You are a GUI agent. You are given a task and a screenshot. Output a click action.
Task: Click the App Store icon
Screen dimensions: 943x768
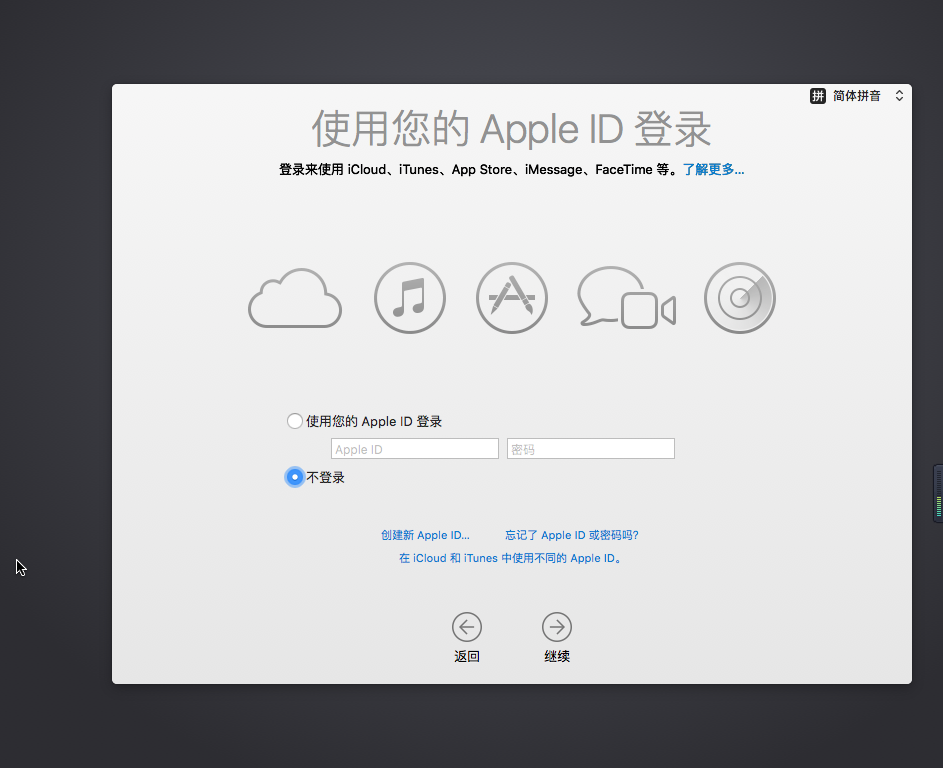[512, 298]
